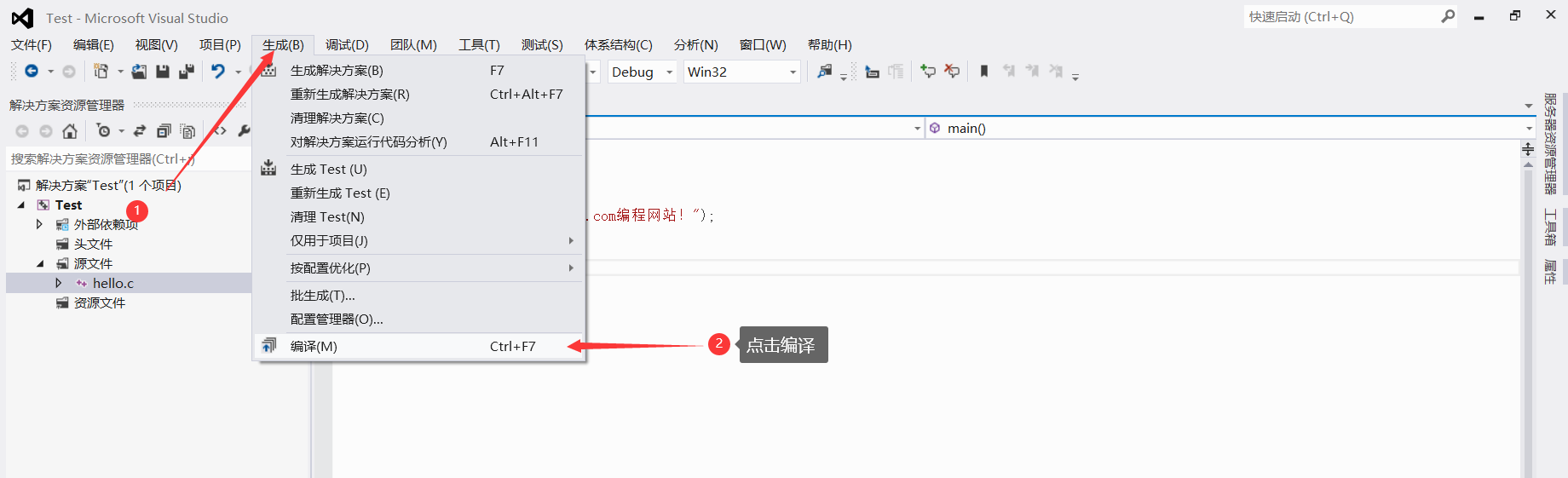The width and height of the screenshot is (1568, 478).
Task: Click the Home icon in Solution Explorer
Action: pos(70,130)
